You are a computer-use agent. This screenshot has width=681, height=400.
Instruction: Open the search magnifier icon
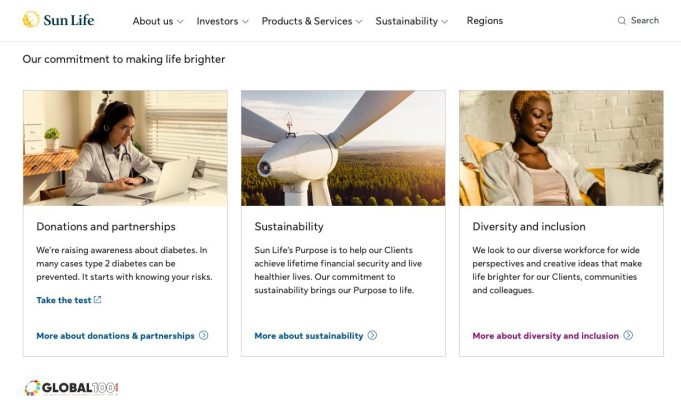click(x=621, y=21)
